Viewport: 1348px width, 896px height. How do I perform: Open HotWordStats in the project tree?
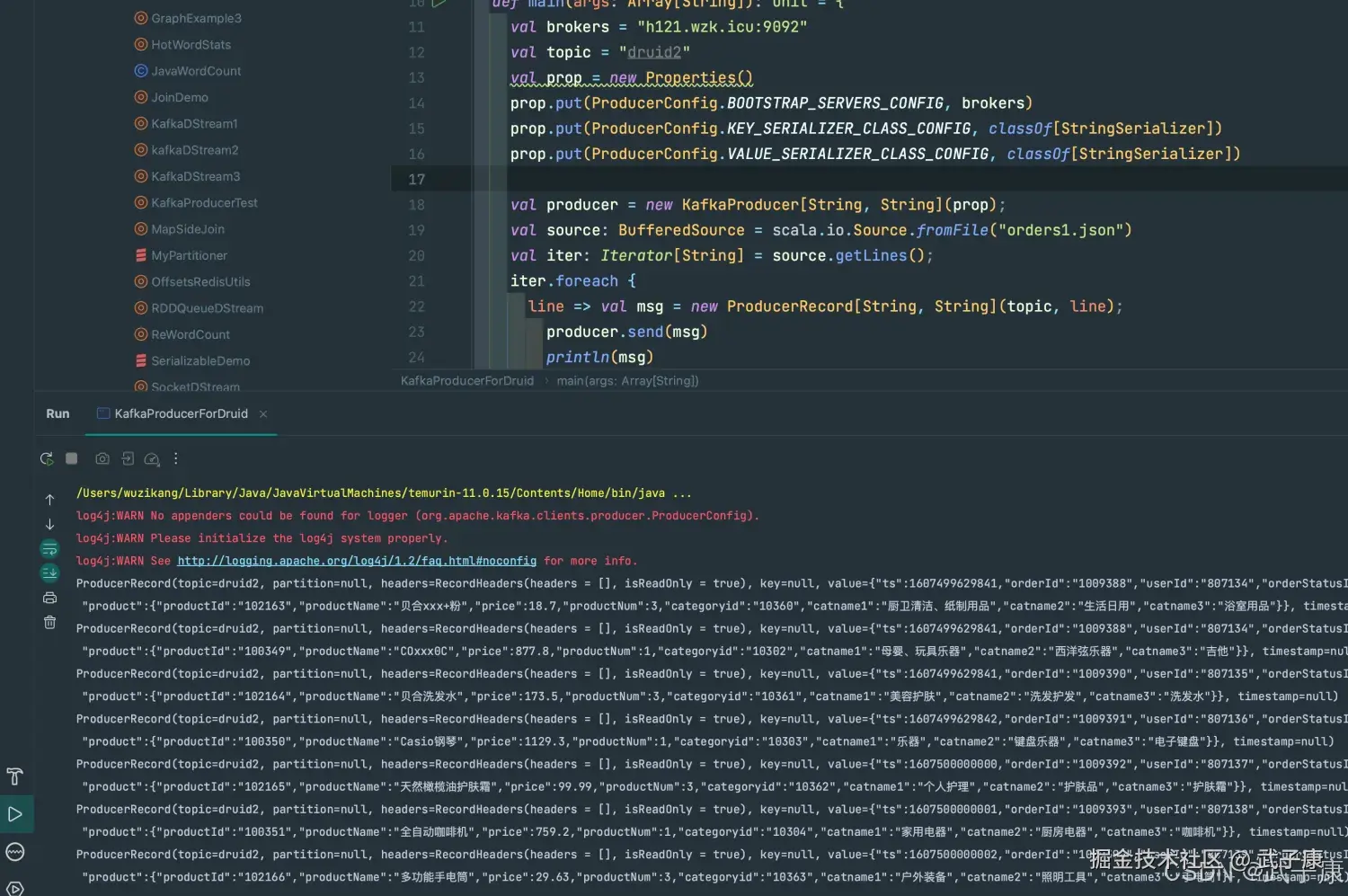(191, 45)
